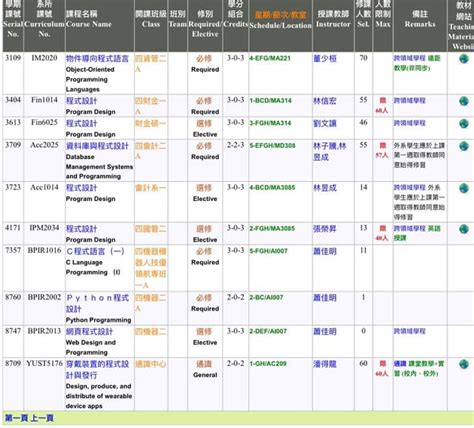Click 跨領域學程 remark in row 8747
The height and width of the screenshot is (428, 474).
(410, 331)
